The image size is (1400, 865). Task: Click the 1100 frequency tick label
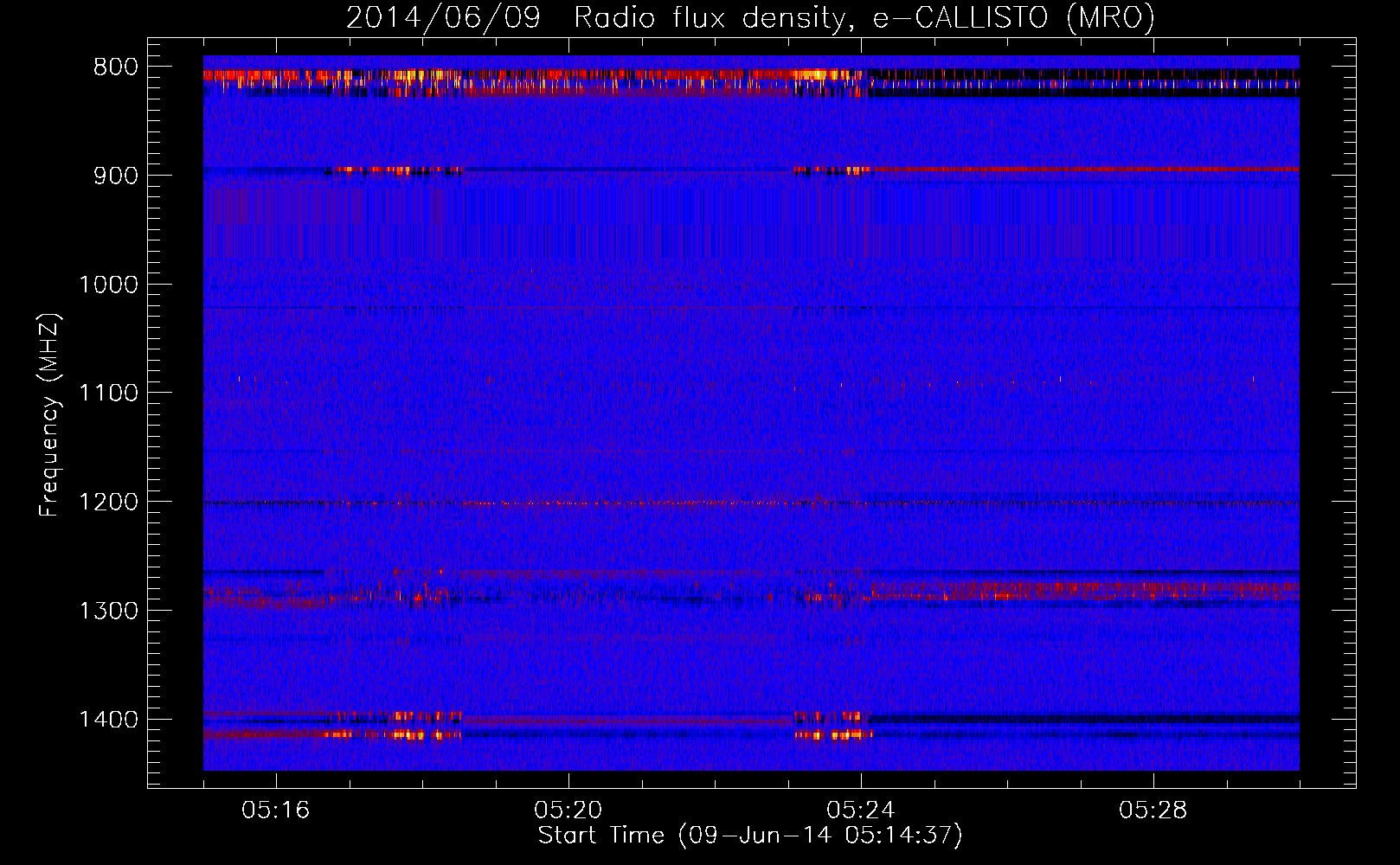tap(108, 394)
